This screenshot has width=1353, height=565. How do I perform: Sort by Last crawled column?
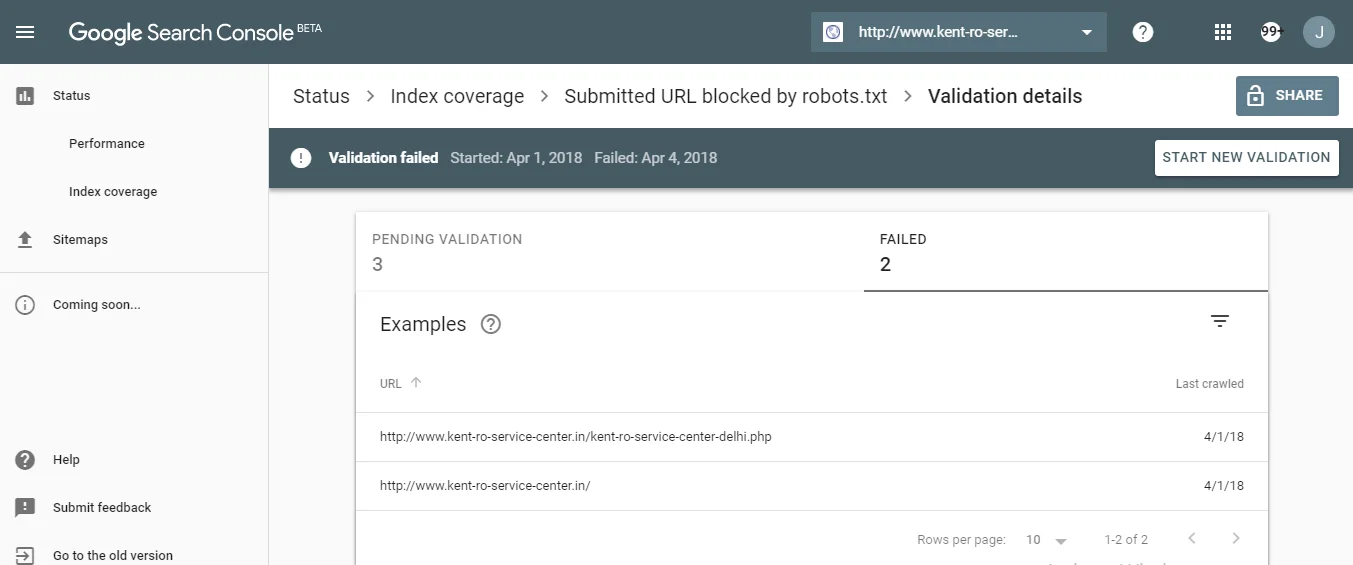click(1210, 383)
